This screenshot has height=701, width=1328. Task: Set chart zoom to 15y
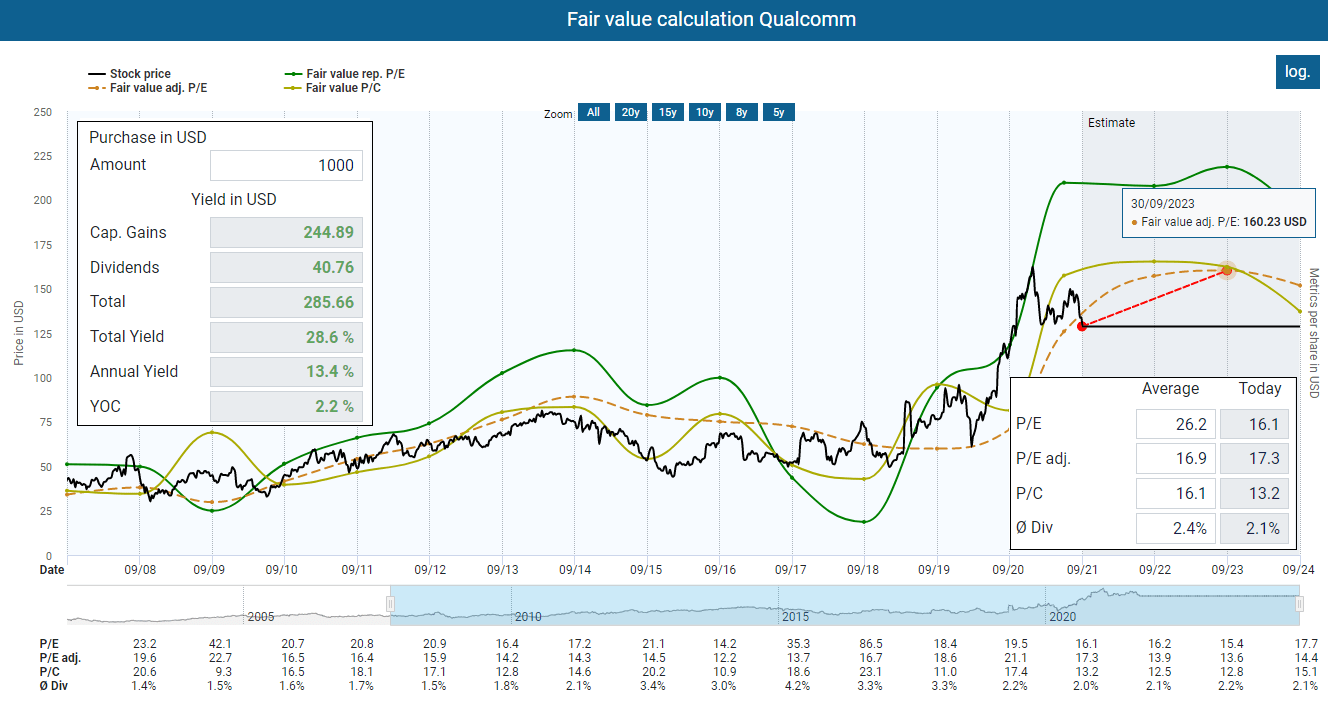point(667,112)
